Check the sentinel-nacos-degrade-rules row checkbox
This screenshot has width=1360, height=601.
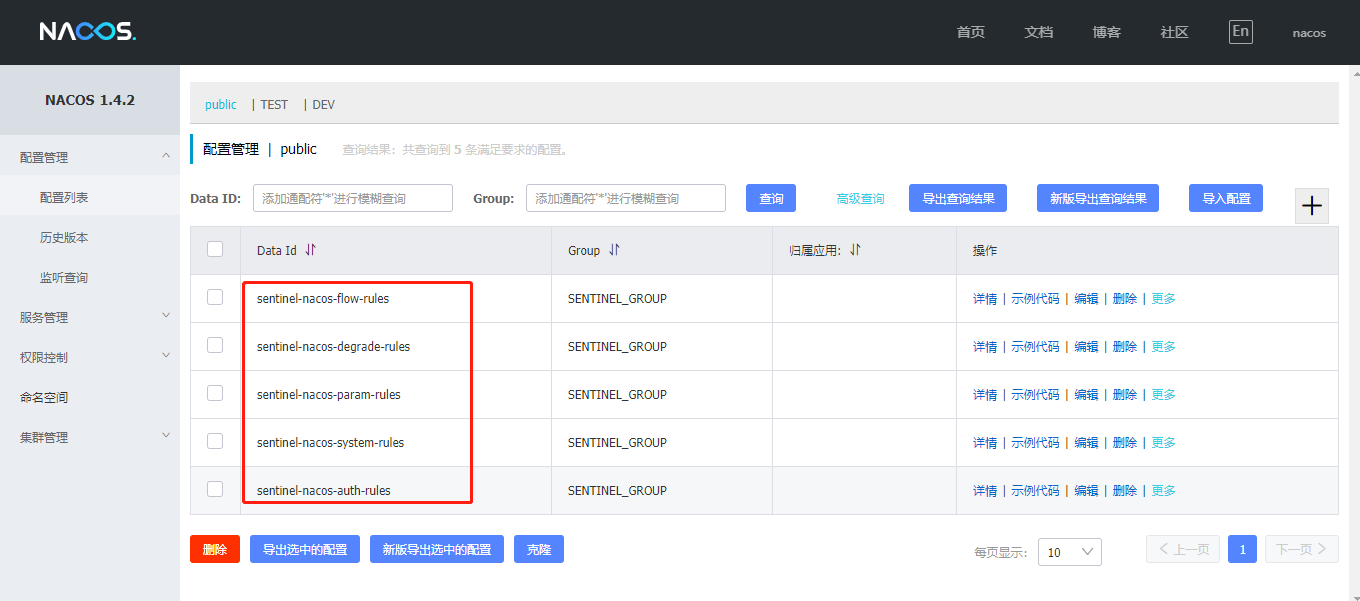pos(215,345)
